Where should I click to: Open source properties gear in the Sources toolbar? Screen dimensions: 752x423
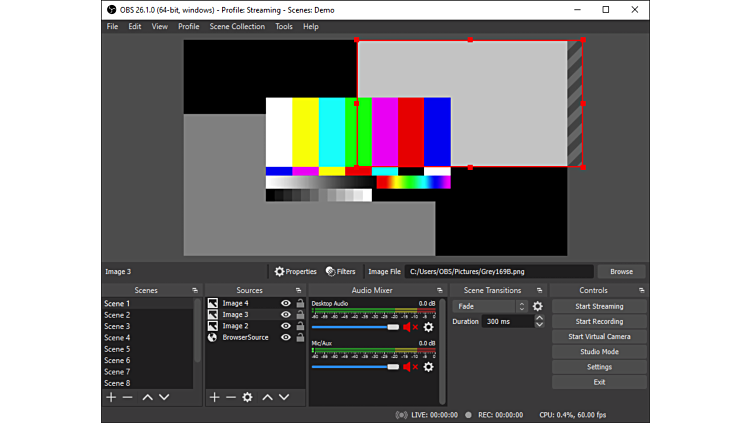(x=247, y=397)
